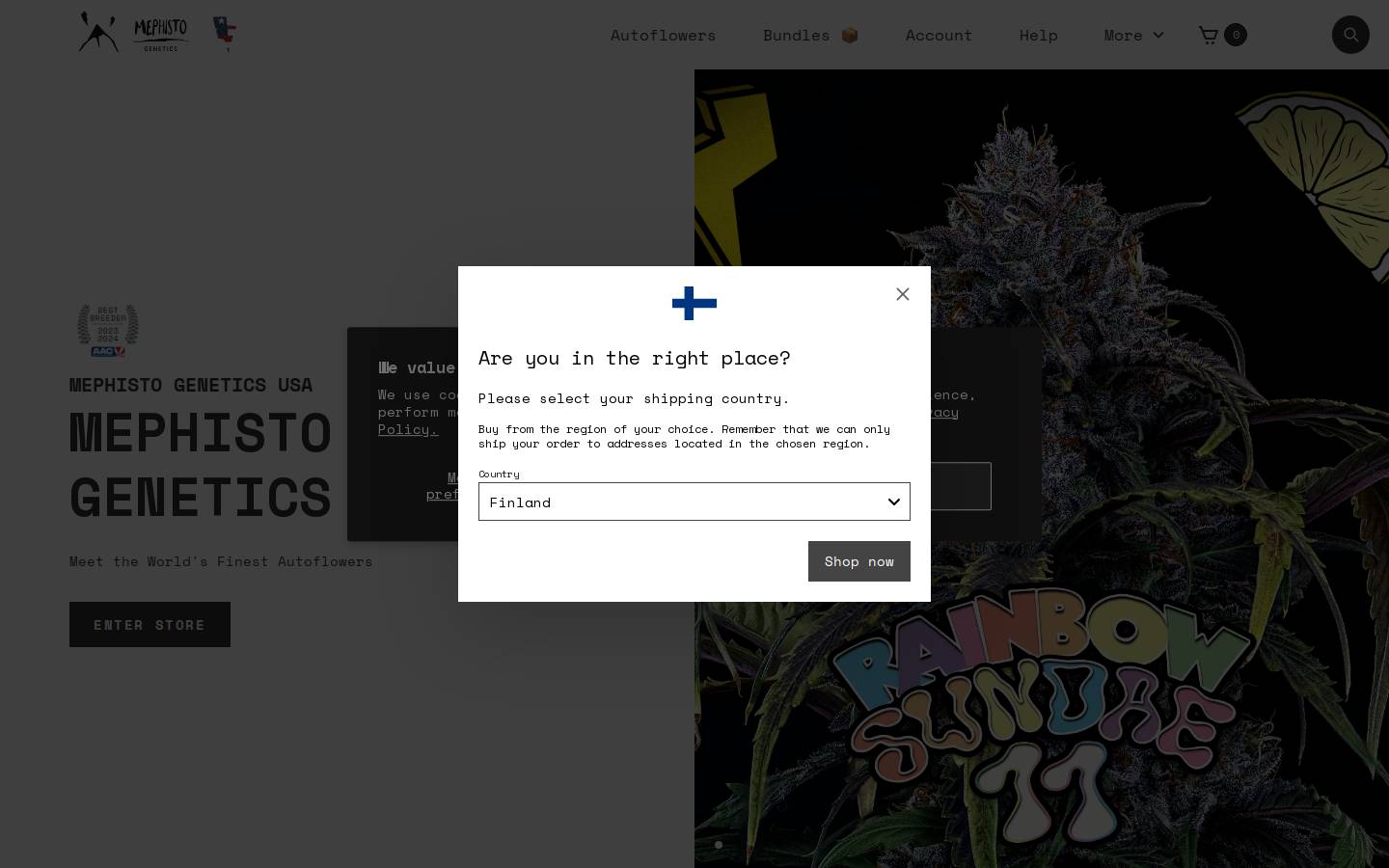Open the Policy link in cookie notice

[408, 429]
